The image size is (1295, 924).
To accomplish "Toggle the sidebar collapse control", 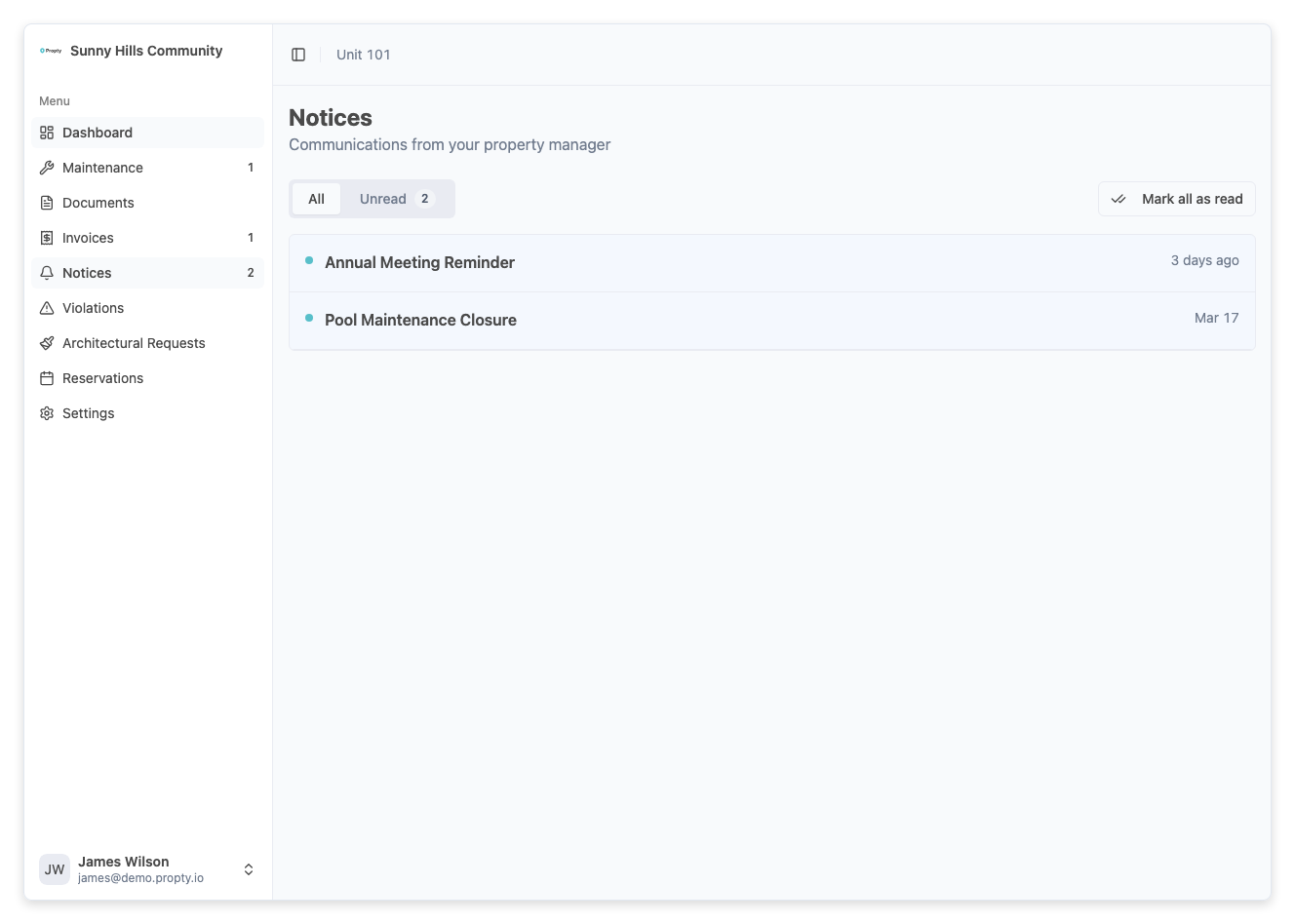I will (x=297, y=54).
